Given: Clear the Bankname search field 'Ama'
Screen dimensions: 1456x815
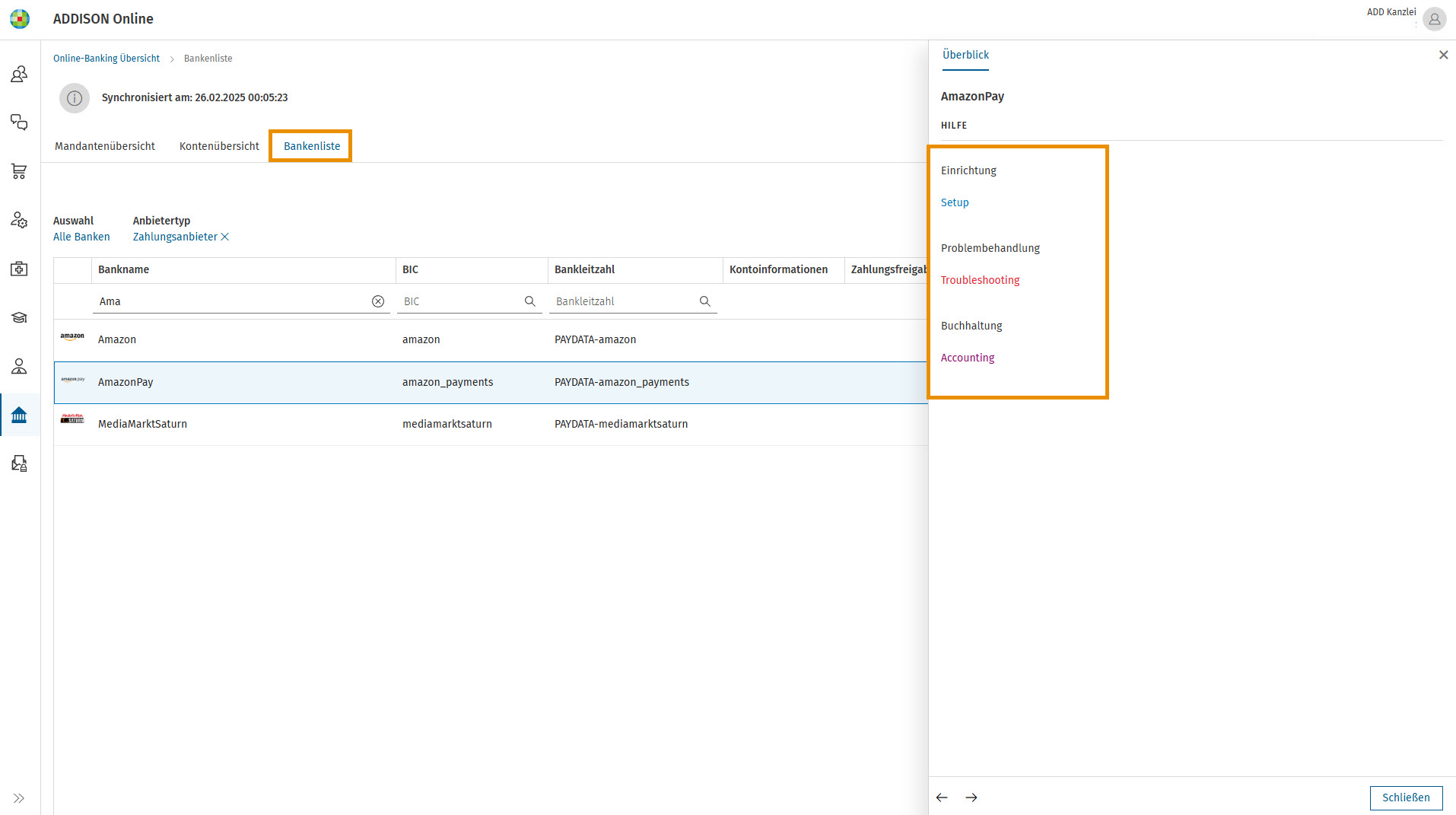Looking at the screenshot, I should pyautogui.click(x=378, y=301).
